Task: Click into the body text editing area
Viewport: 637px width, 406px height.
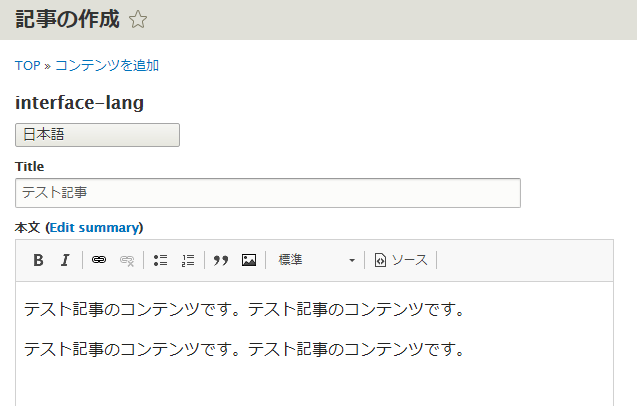Action: (314, 344)
